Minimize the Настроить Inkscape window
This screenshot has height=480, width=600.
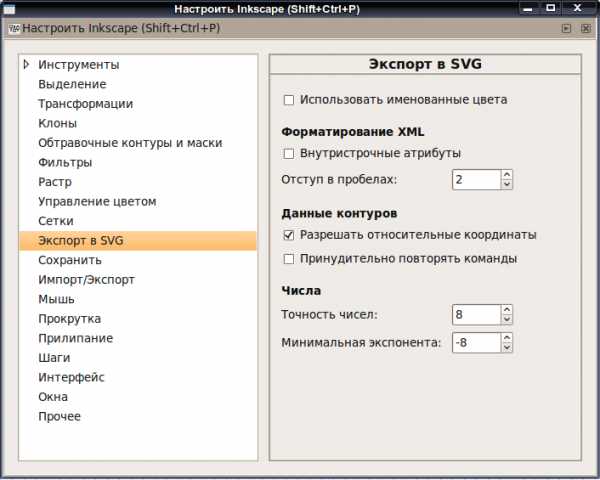(528, 9)
